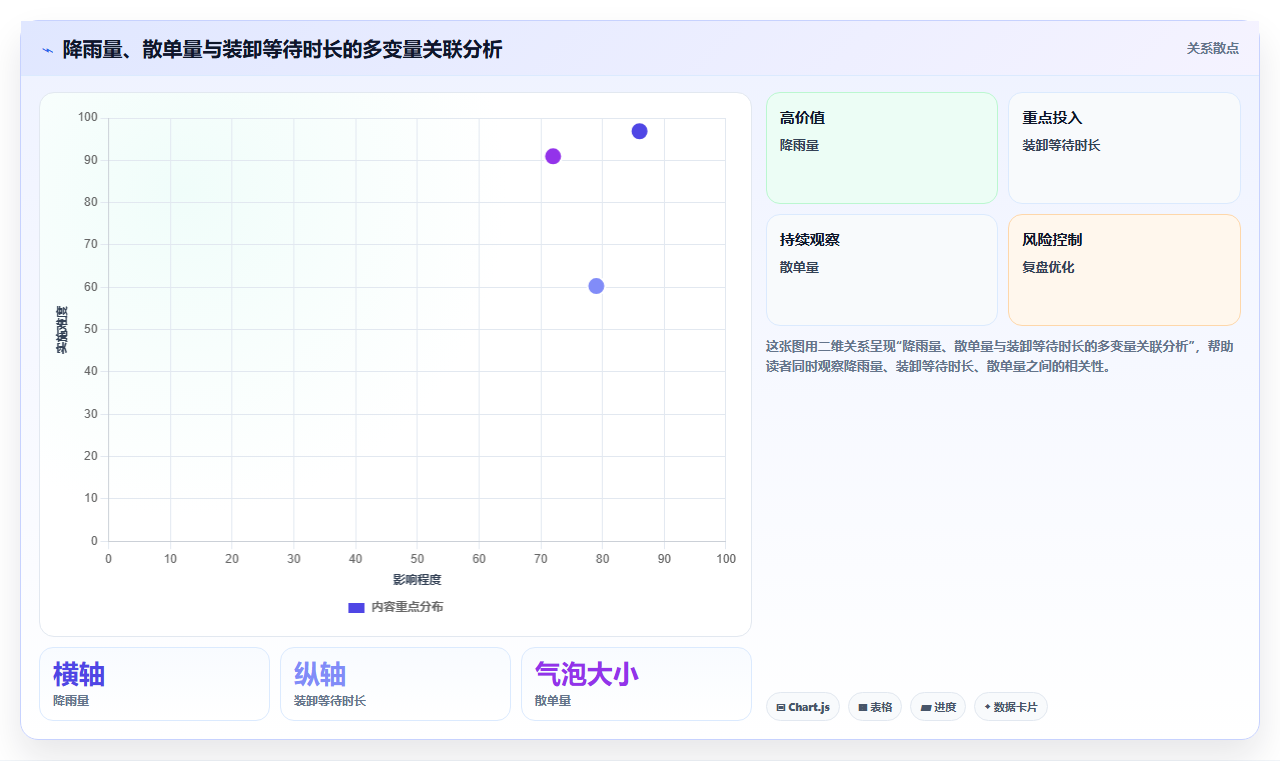Image resolution: width=1280 pixels, height=761 pixels.
Task: Toggle the 内容重点分布 legend item
Action: (395, 607)
